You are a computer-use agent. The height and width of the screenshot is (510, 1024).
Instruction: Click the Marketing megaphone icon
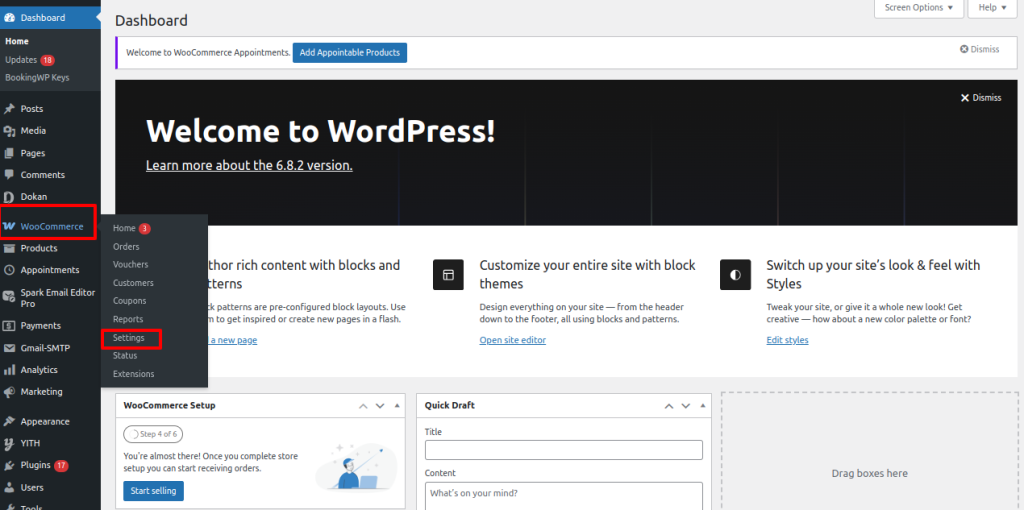click(9, 392)
